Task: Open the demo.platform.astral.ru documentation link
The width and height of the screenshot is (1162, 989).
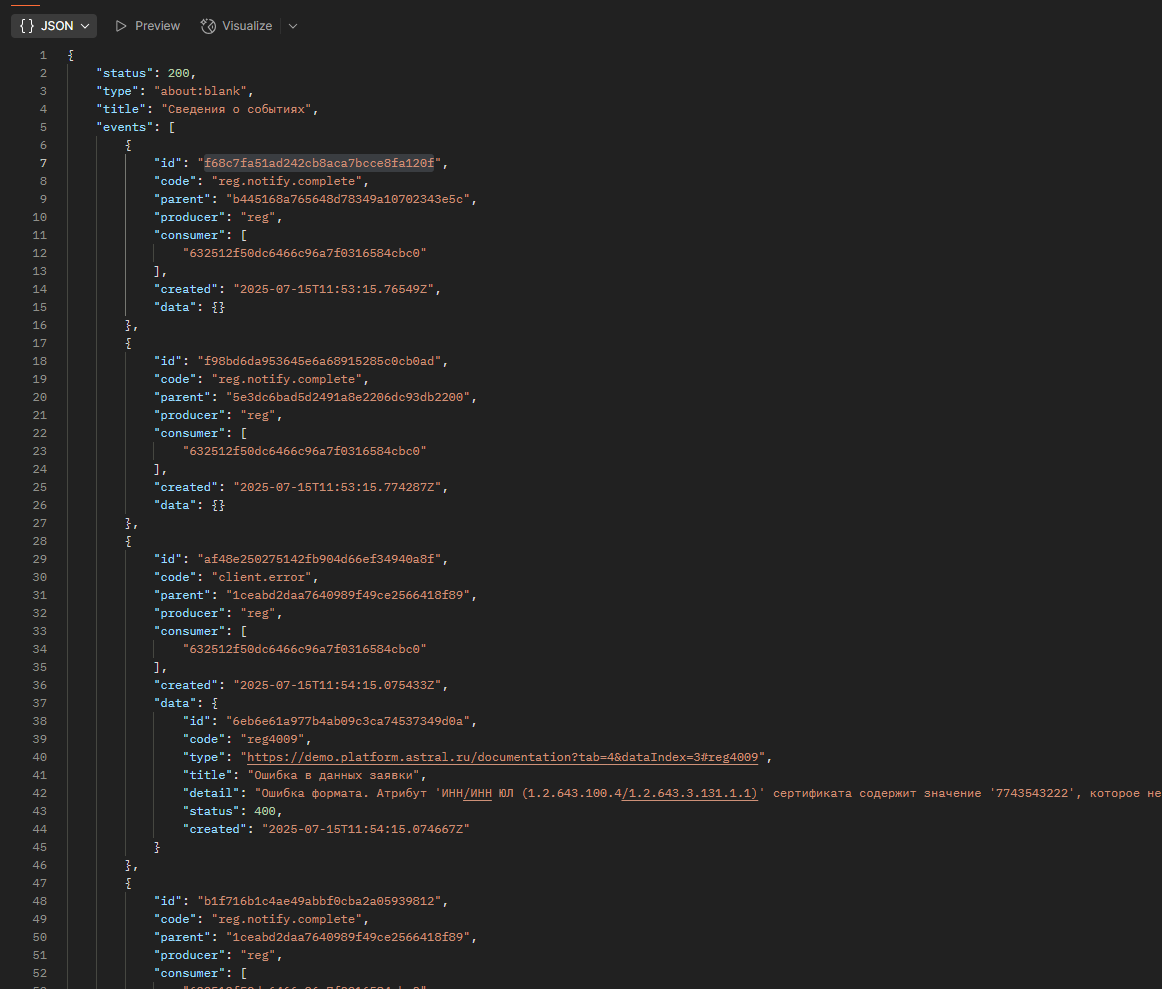Action: (502, 757)
